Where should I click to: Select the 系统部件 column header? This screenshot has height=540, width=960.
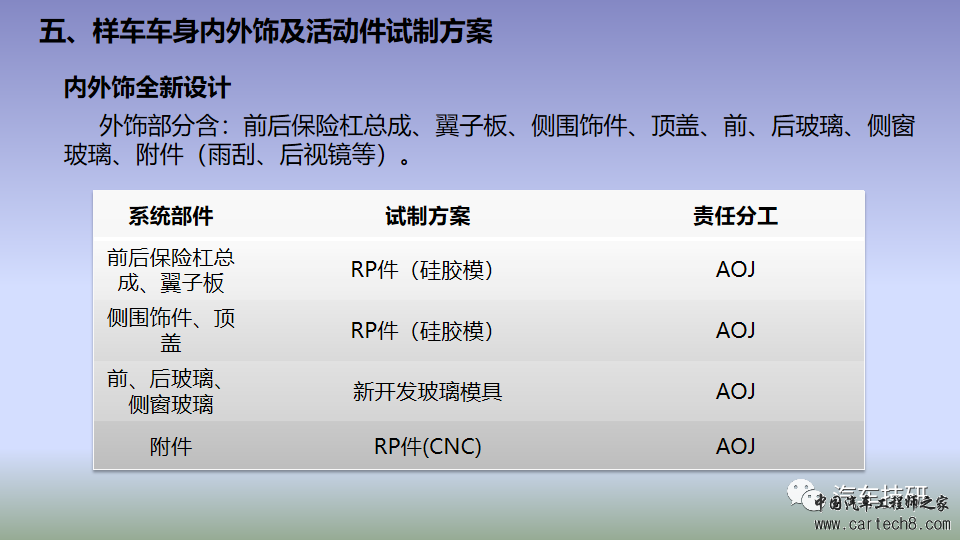pyautogui.click(x=170, y=216)
